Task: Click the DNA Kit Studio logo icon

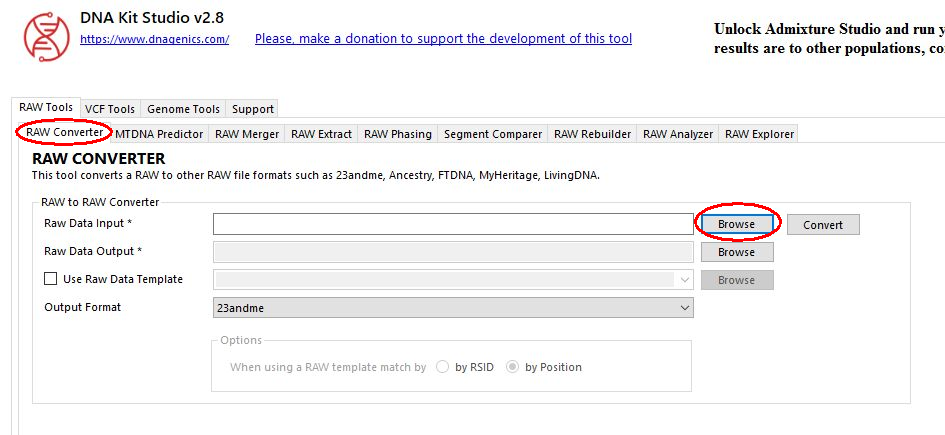Action: 44,35
